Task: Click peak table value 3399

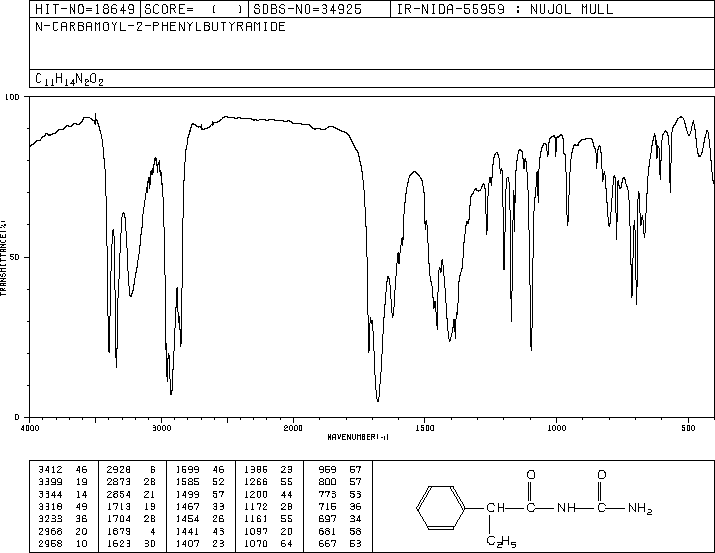Action: 50,481
